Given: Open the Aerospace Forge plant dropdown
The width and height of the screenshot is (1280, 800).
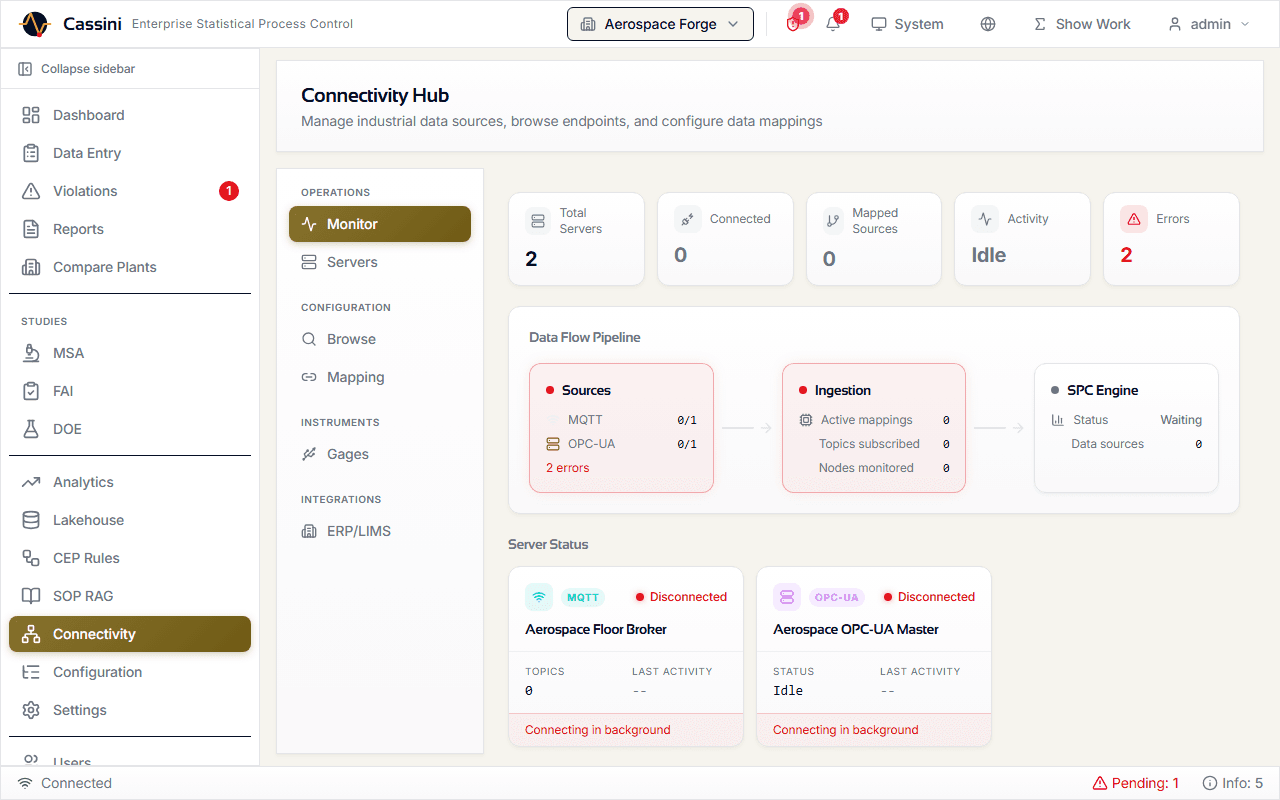Looking at the screenshot, I should pos(660,24).
